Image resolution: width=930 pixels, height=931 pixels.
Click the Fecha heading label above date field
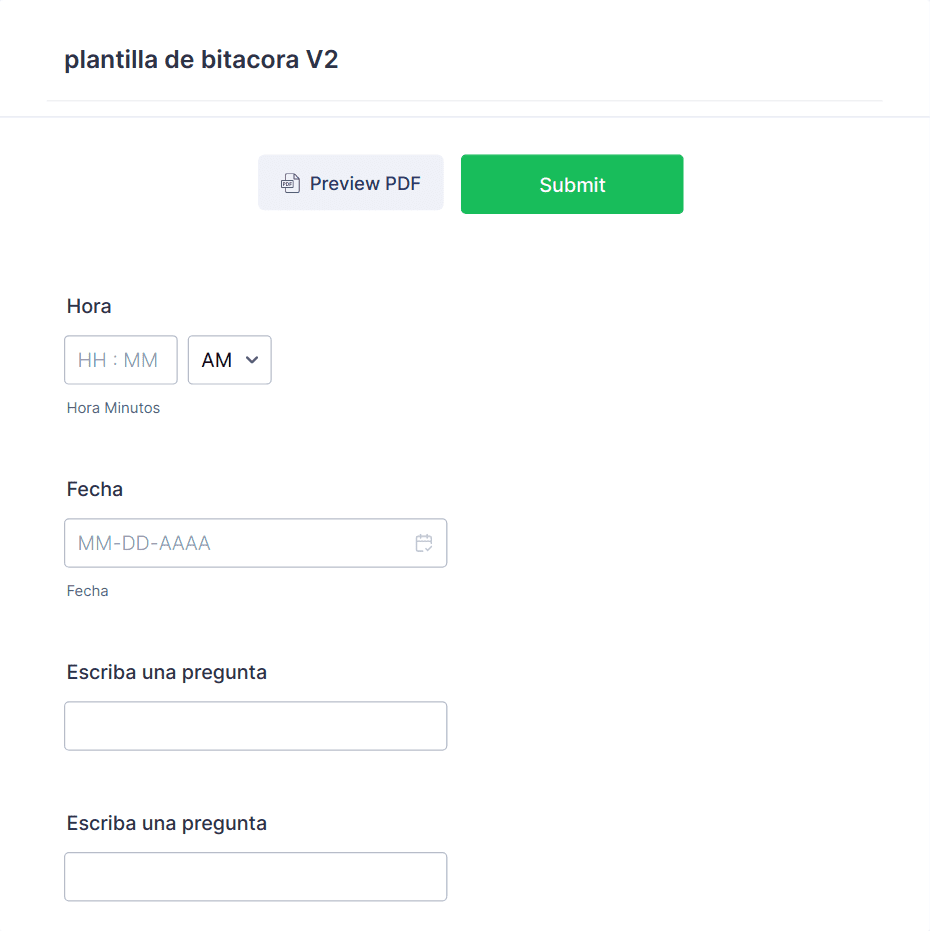(x=95, y=489)
